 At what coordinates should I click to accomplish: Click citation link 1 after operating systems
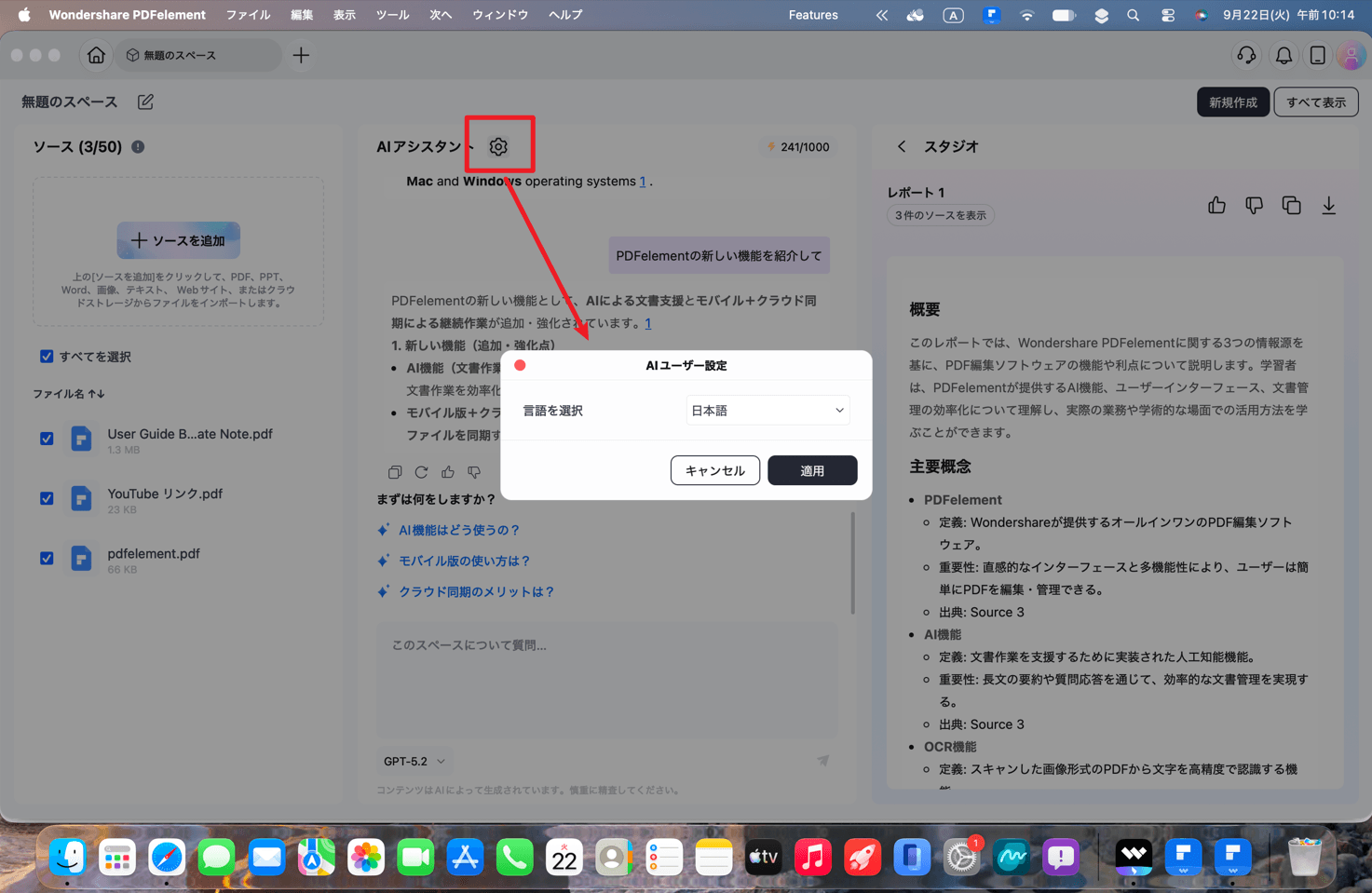[643, 182]
